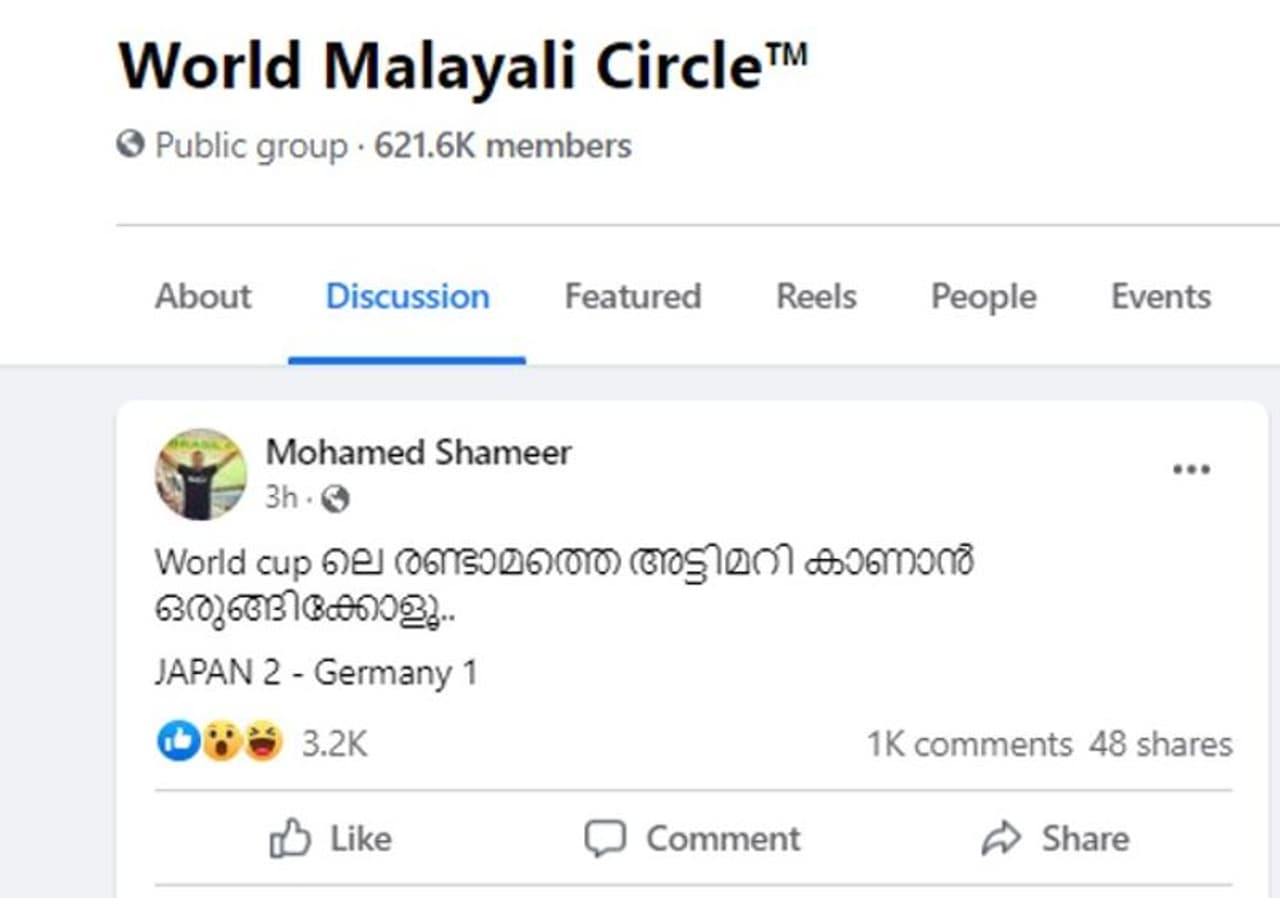Click Mohamed Shameer's profile picture
The width and height of the screenshot is (1280, 898).
click(200, 475)
